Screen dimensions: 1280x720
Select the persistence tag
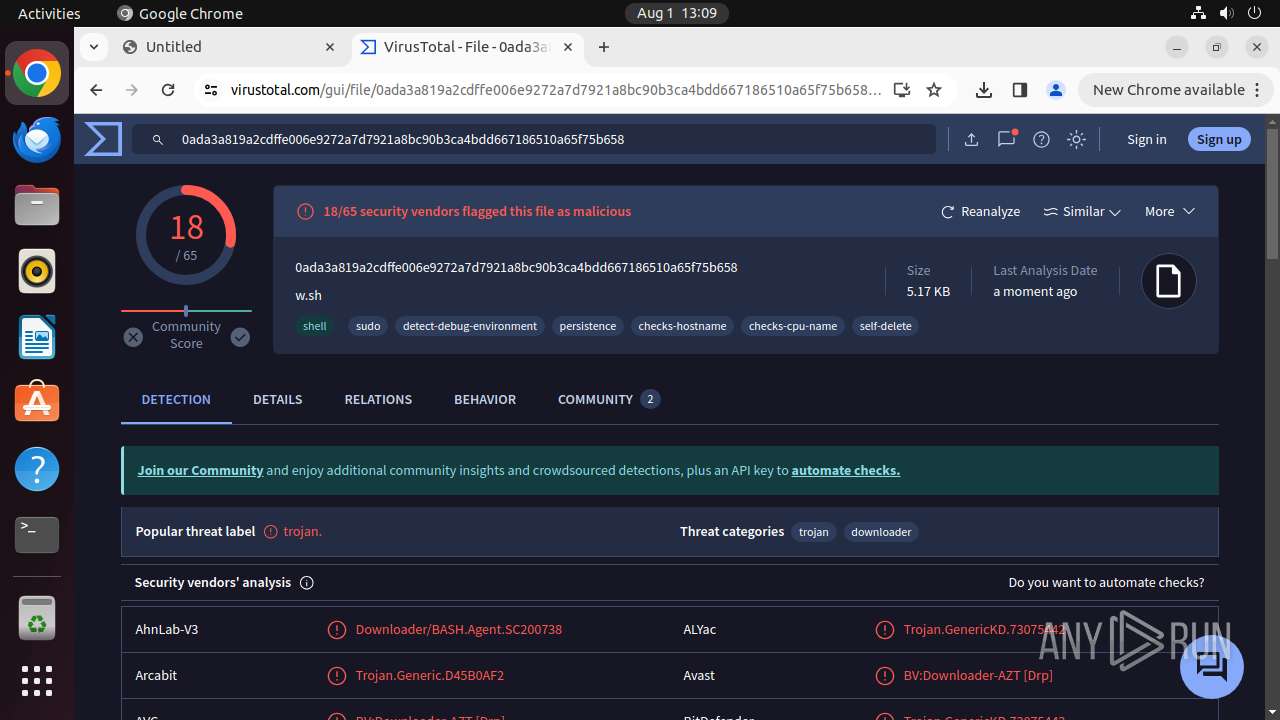[588, 326]
